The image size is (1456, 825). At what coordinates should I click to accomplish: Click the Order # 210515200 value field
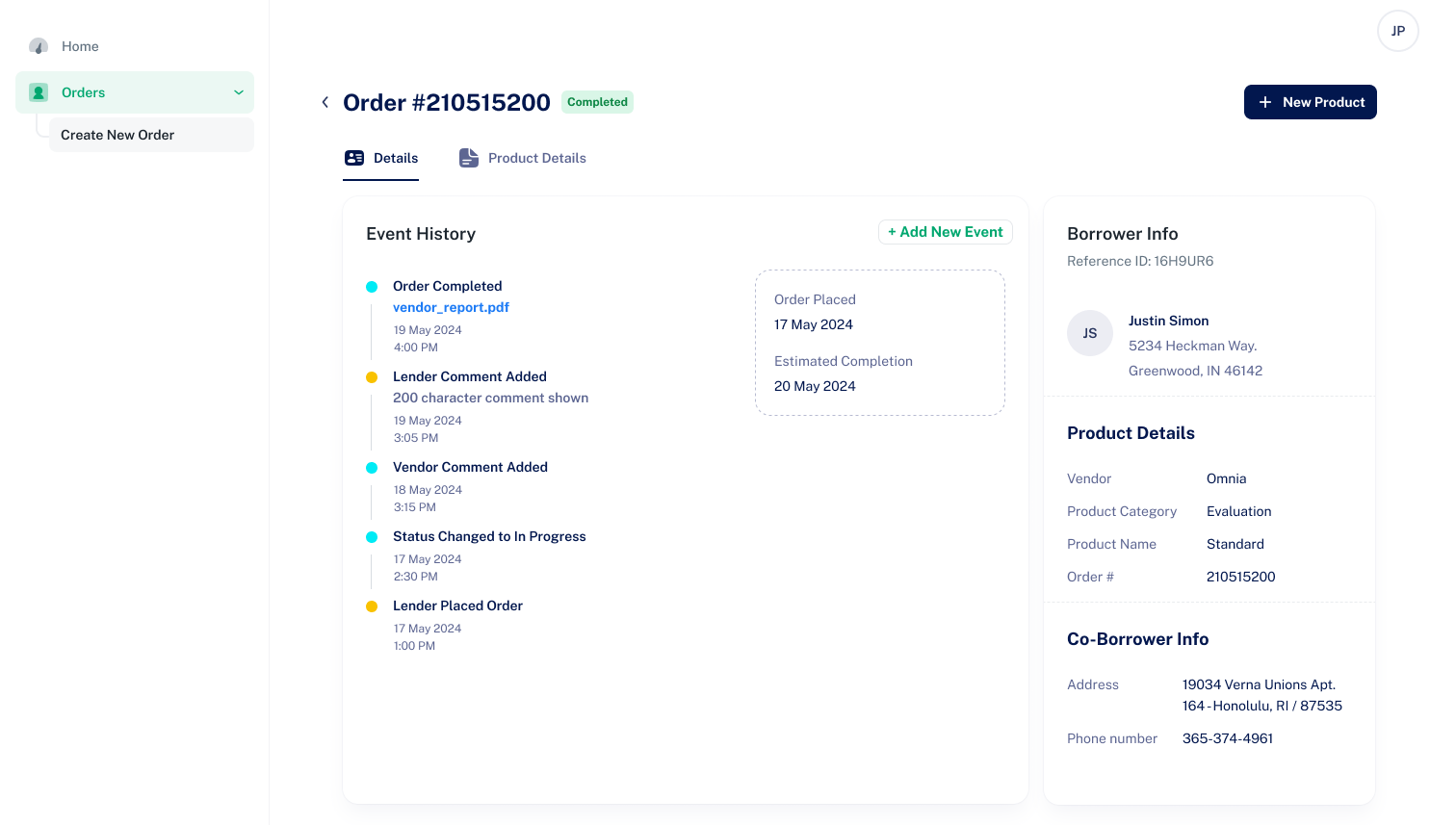click(x=1241, y=577)
